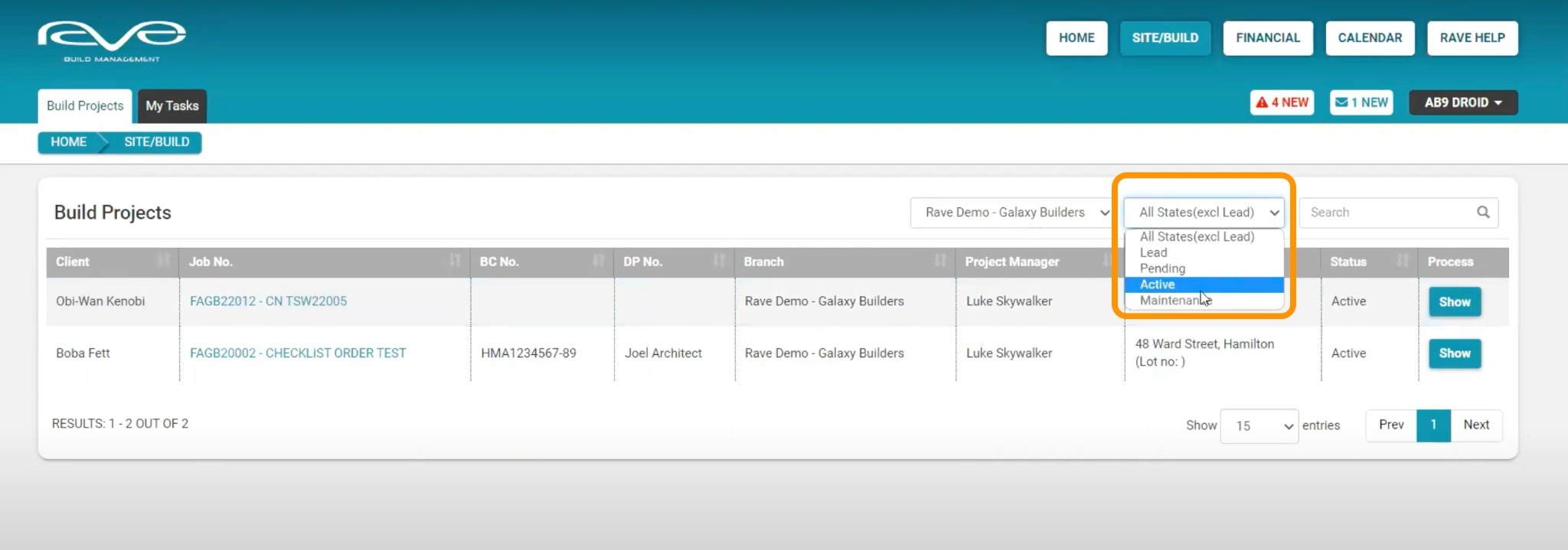The height and width of the screenshot is (550, 1568).
Task: Click Show button for Boba Fett row
Action: [1455, 353]
